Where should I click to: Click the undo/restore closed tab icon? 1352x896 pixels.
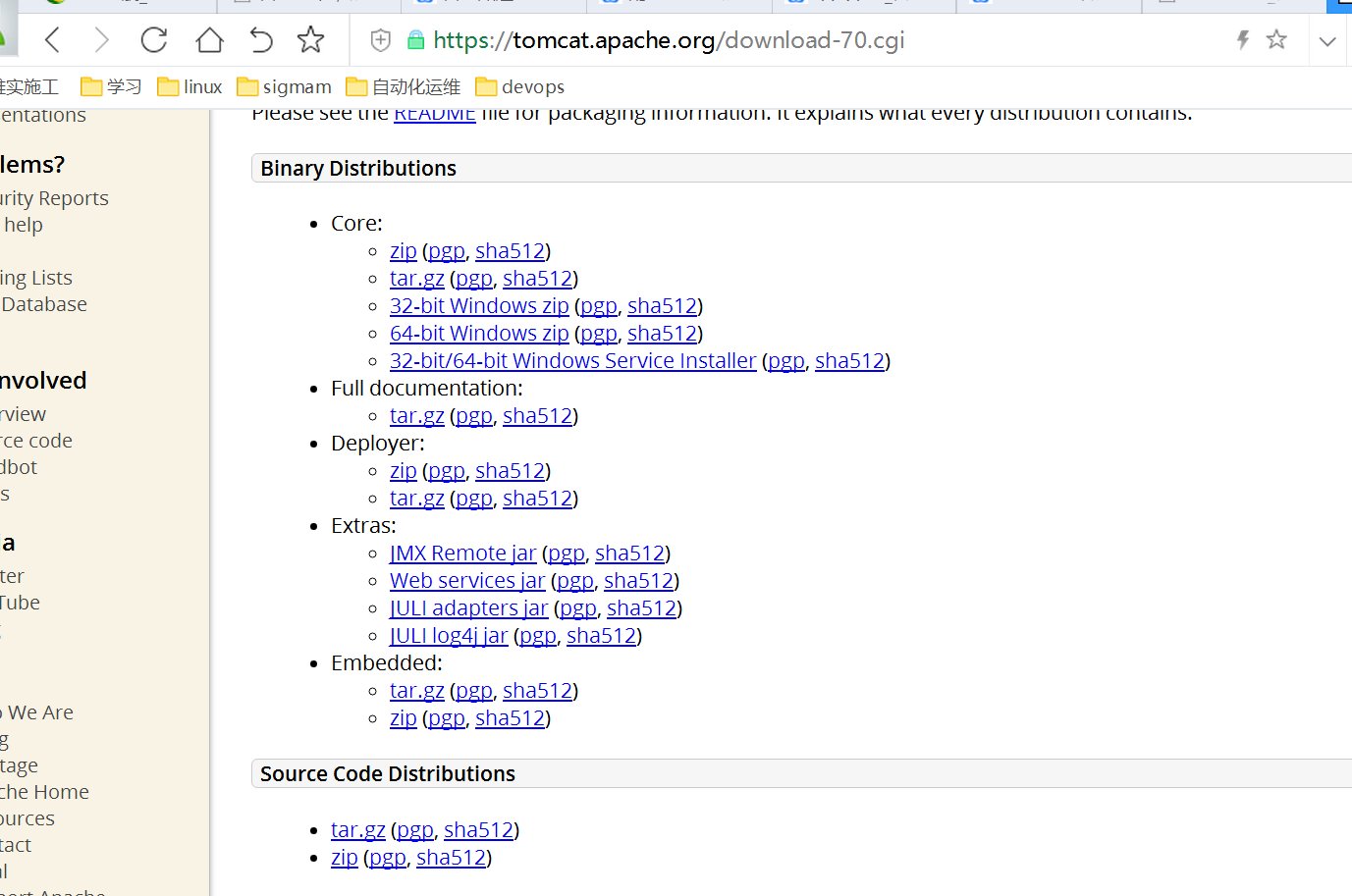coord(260,40)
